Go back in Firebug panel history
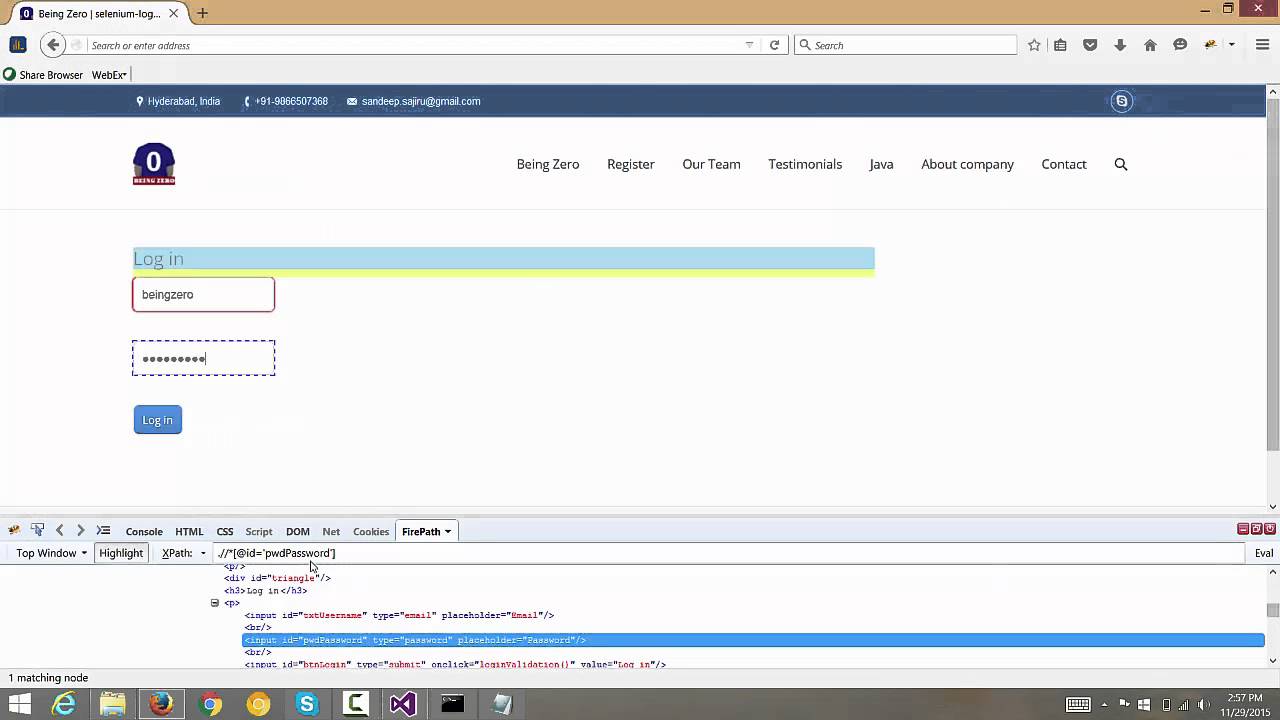The image size is (1280, 720). click(x=59, y=531)
